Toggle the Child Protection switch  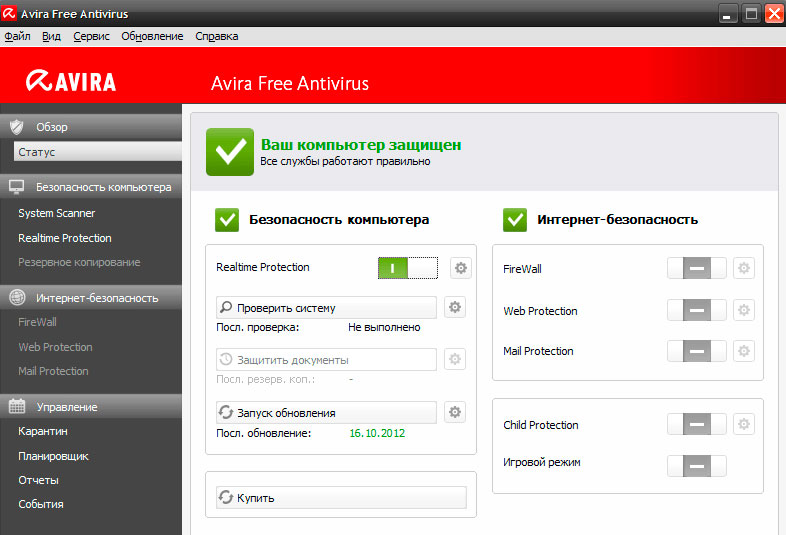pyautogui.click(x=696, y=424)
